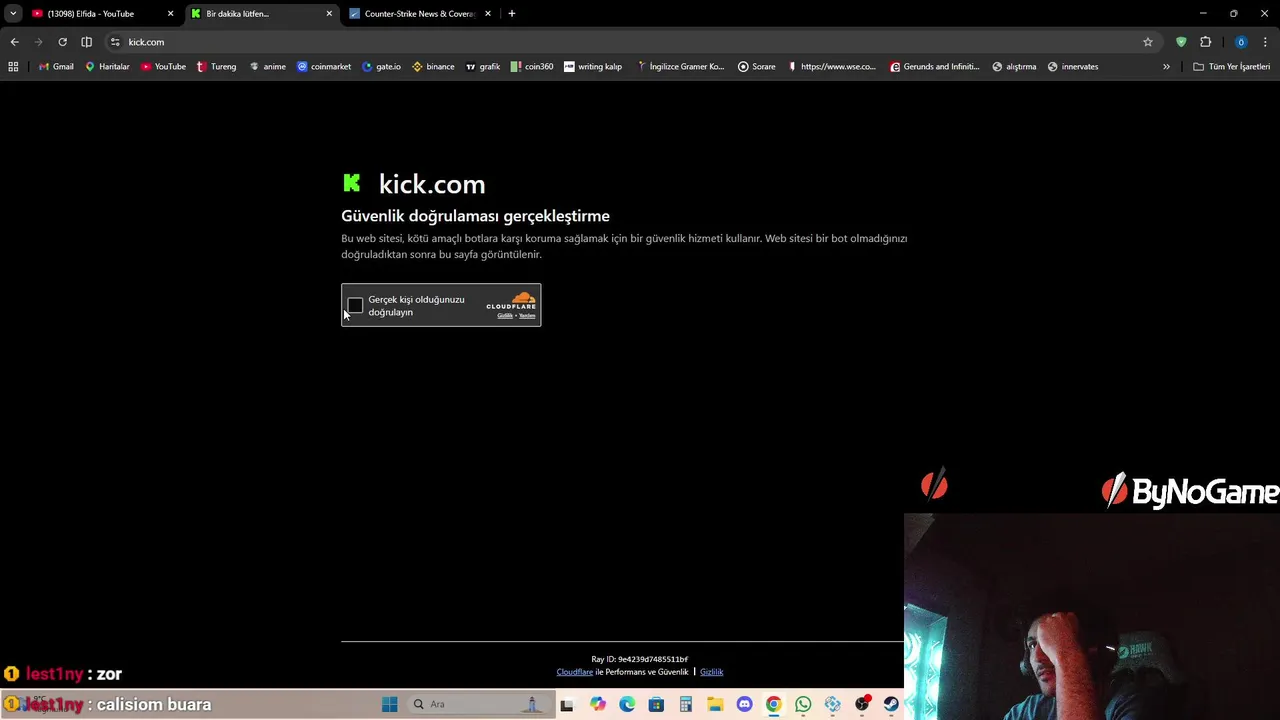Viewport: 1280px width, 720px height.
Task: Open the Windows Start menu
Action: click(390, 704)
